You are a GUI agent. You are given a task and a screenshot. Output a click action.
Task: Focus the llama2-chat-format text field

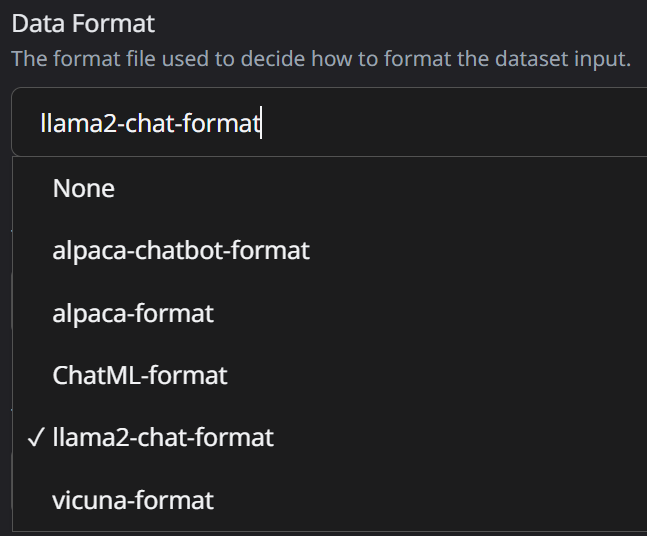[x=150, y=123]
